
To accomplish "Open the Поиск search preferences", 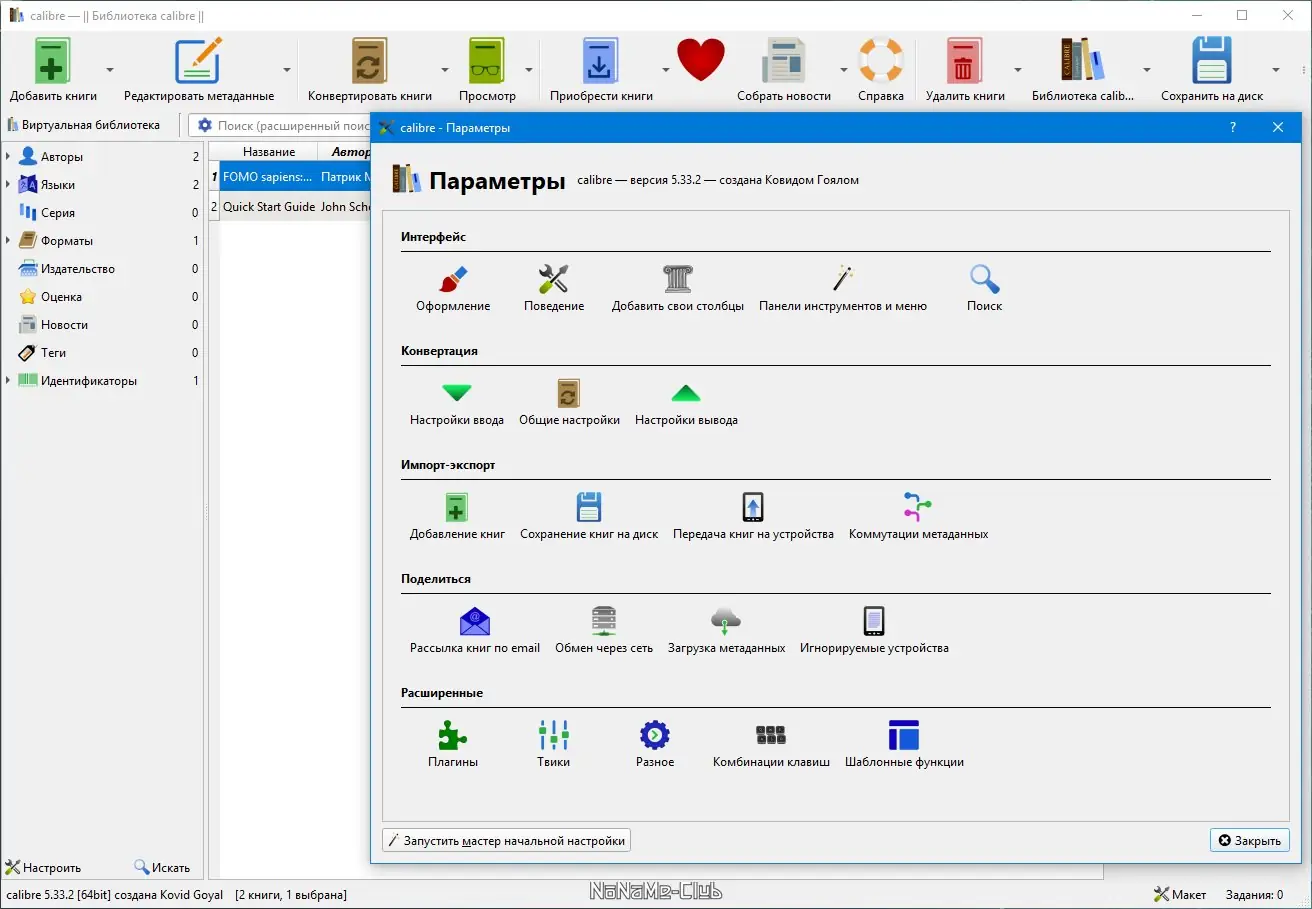I will pos(985,288).
